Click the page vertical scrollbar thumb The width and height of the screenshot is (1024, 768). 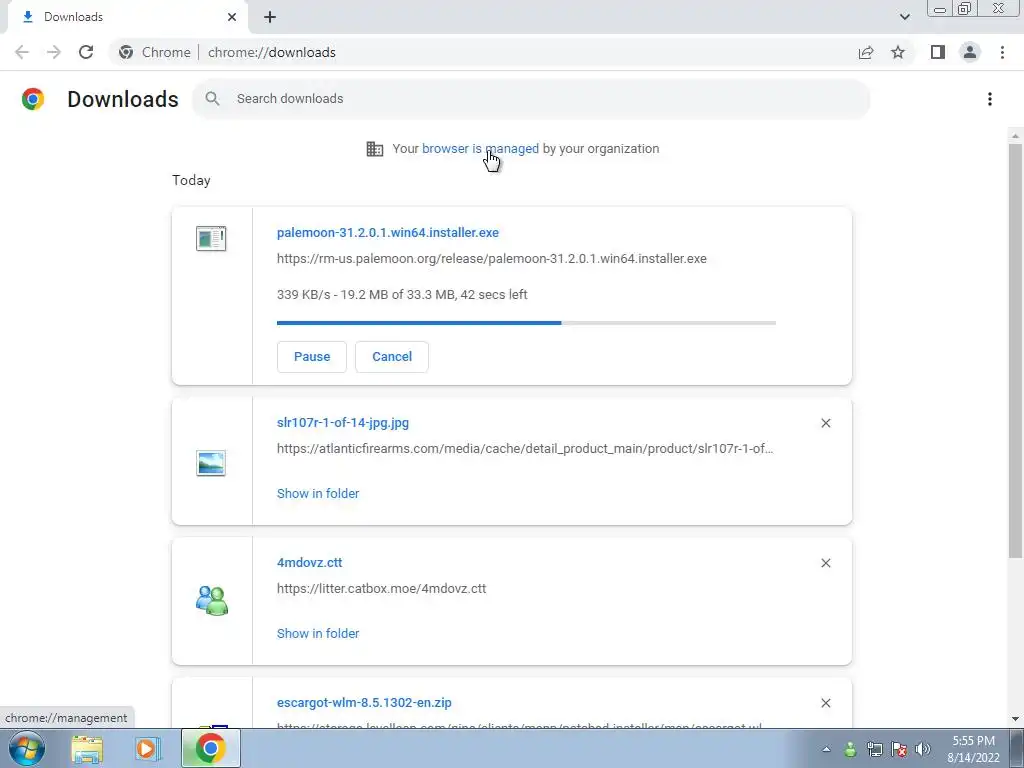tap(1015, 351)
